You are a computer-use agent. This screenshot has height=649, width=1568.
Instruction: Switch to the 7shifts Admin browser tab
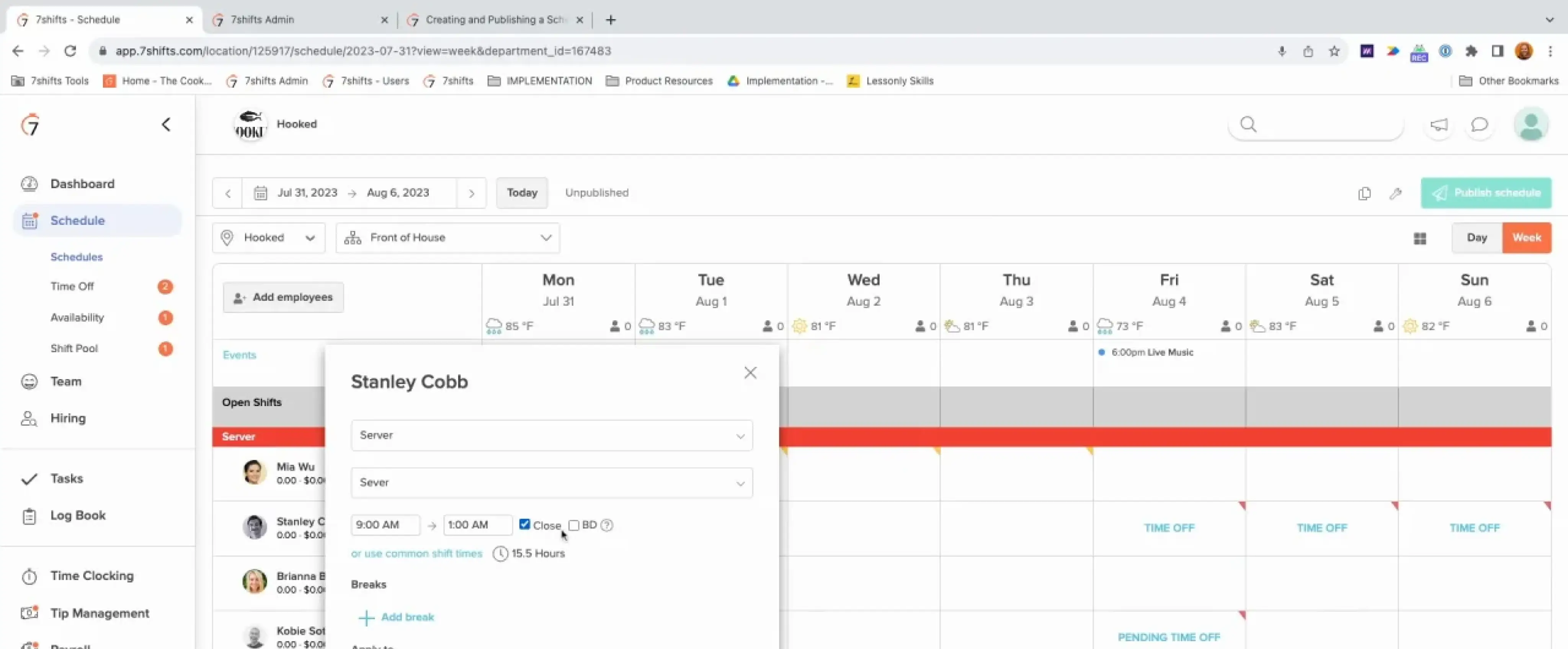262,20
